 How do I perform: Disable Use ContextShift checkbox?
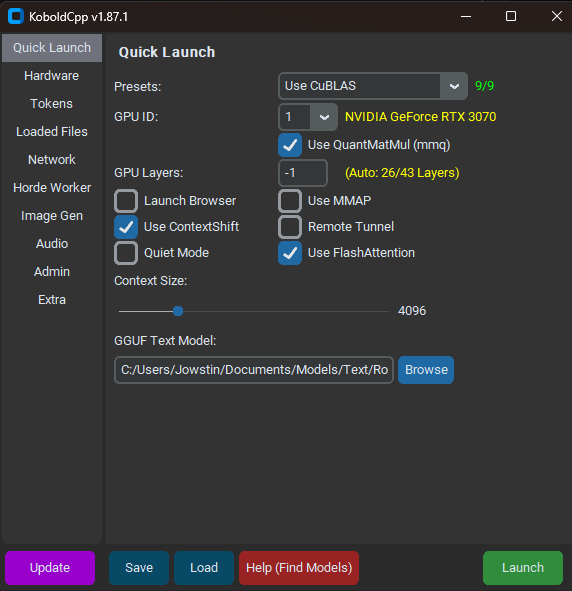126,227
